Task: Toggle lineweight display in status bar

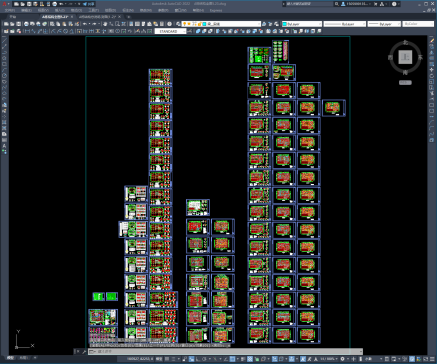Action: point(243,359)
